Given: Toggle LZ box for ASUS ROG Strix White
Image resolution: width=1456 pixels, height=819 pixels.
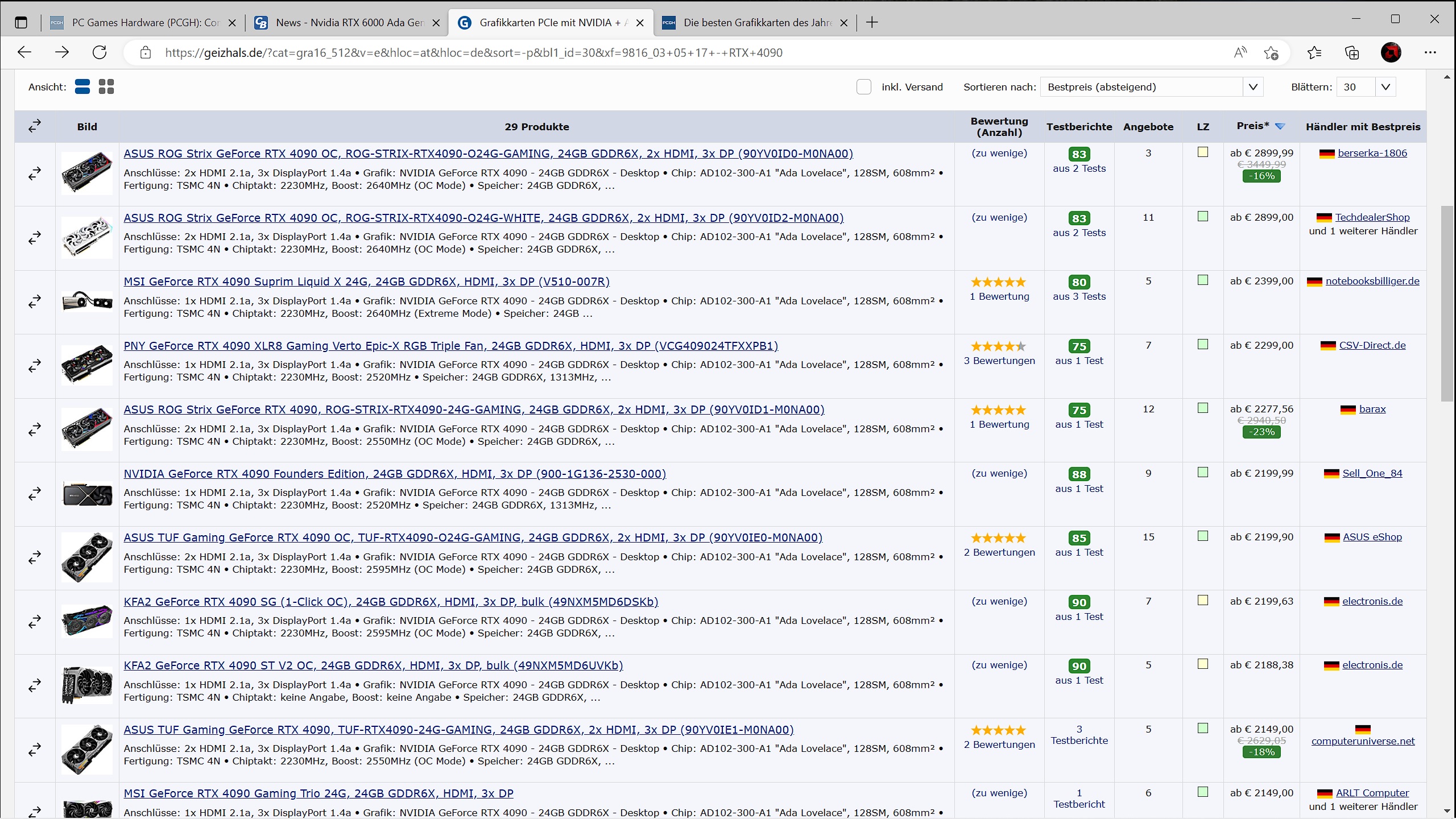Looking at the screenshot, I should coord(1202,217).
